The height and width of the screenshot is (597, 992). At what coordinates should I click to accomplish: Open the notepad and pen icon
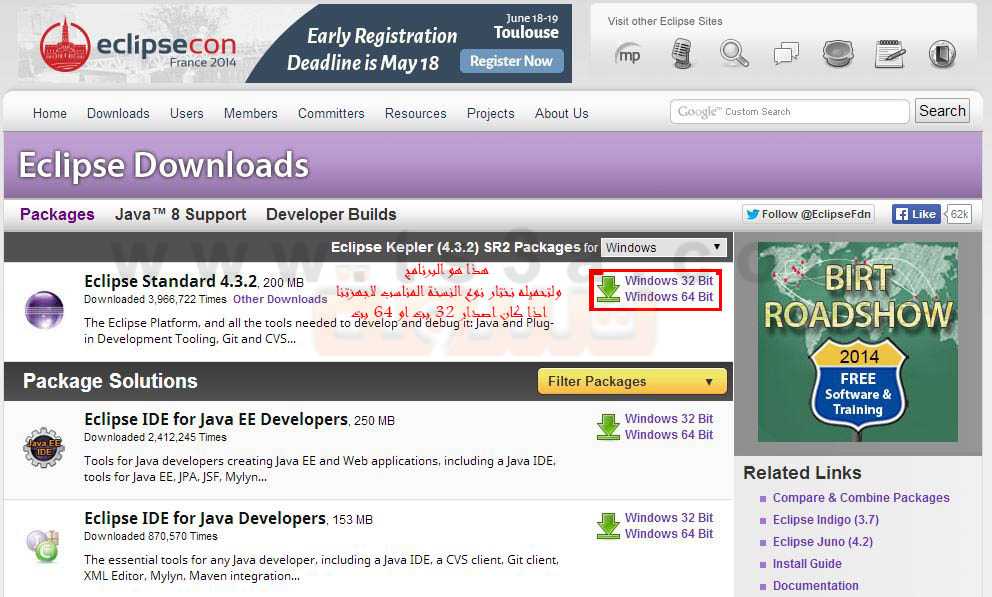tap(890, 54)
